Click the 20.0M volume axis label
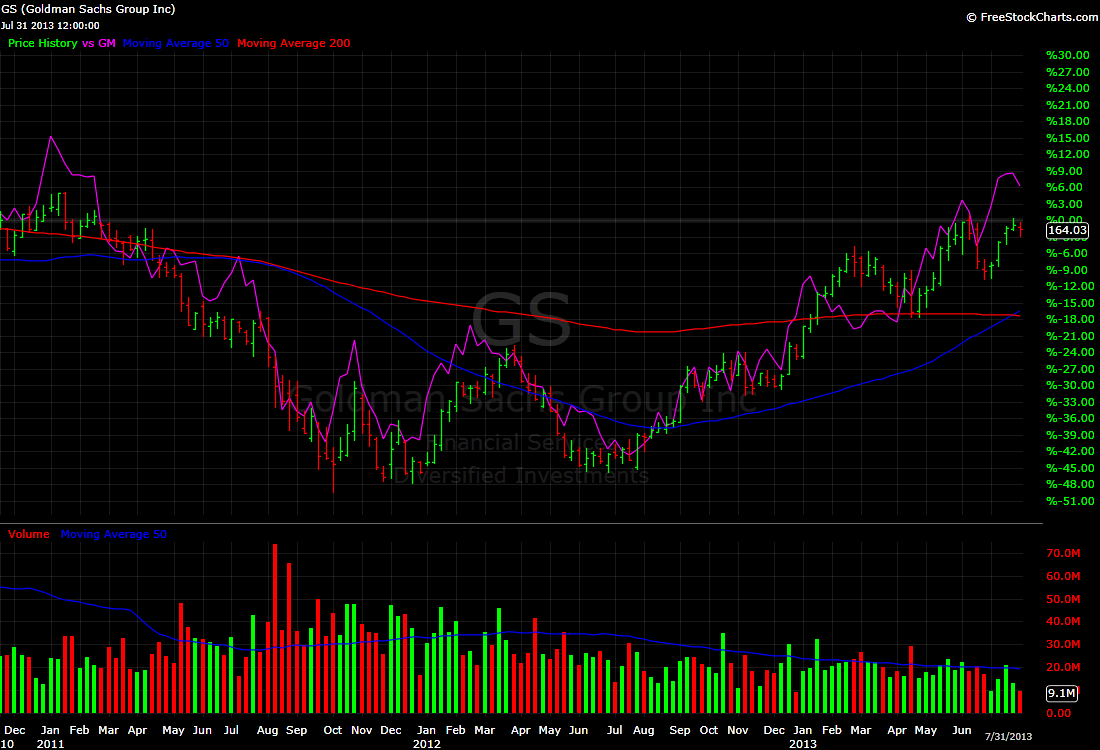This screenshot has height=750, width=1100. point(1063,667)
